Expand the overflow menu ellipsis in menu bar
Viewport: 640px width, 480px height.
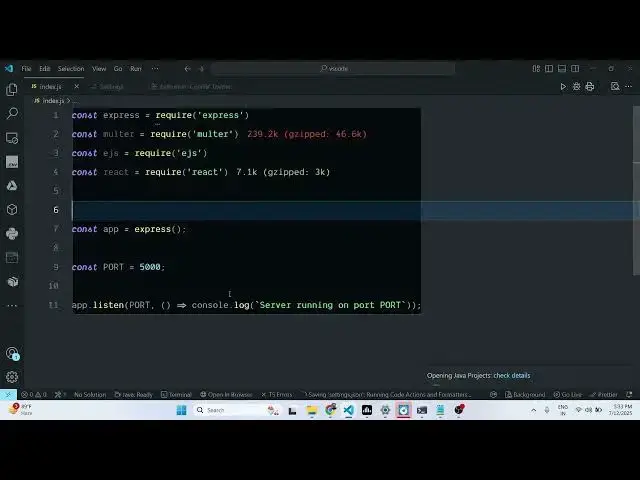[155, 69]
